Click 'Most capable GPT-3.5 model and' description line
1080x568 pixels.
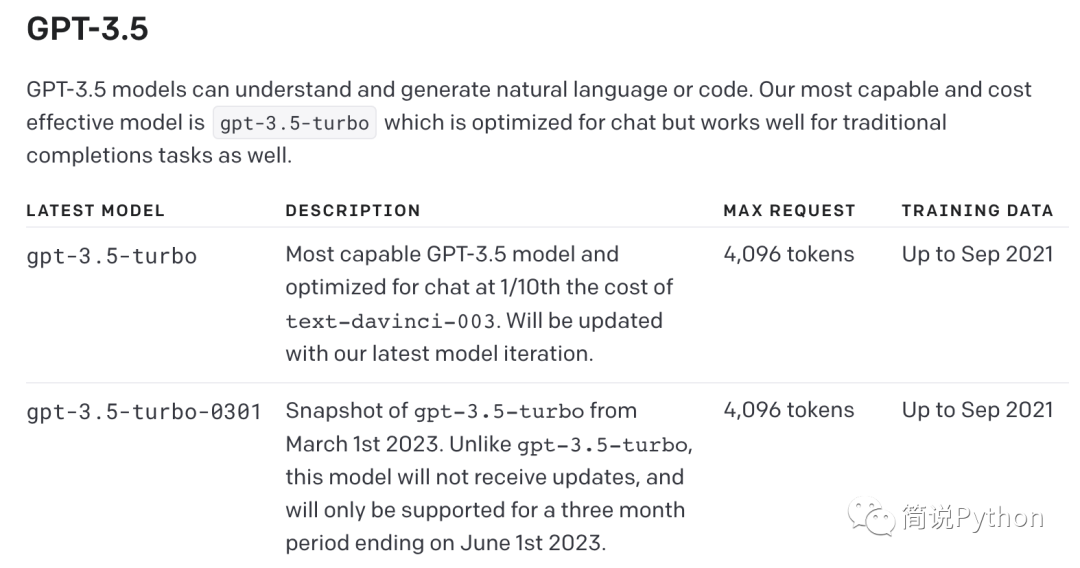tap(452, 255)
